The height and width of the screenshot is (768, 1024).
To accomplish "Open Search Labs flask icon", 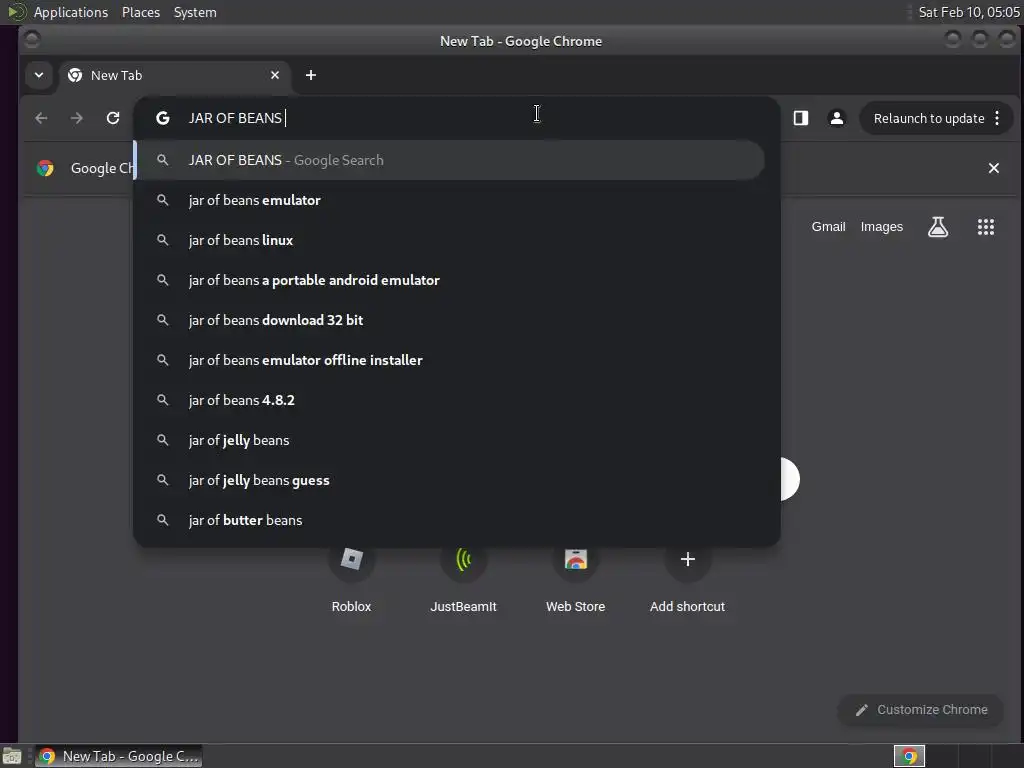I will [938, 227].
